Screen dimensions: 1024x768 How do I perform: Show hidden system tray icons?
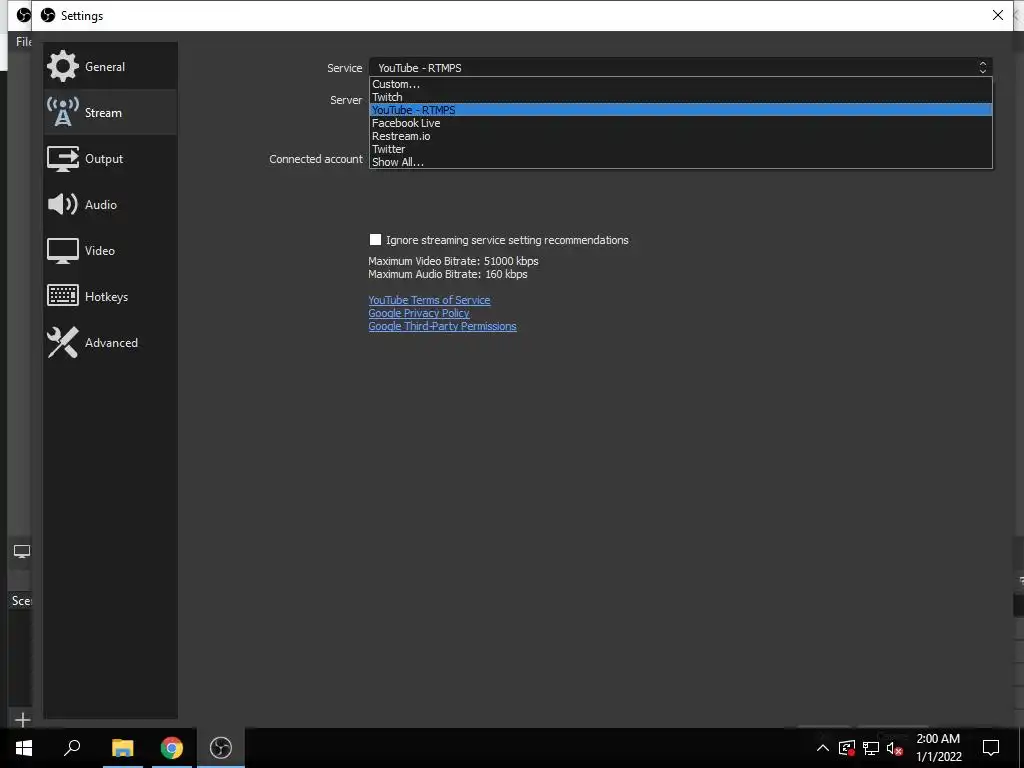pyautogui.click(x=823, y=748)
